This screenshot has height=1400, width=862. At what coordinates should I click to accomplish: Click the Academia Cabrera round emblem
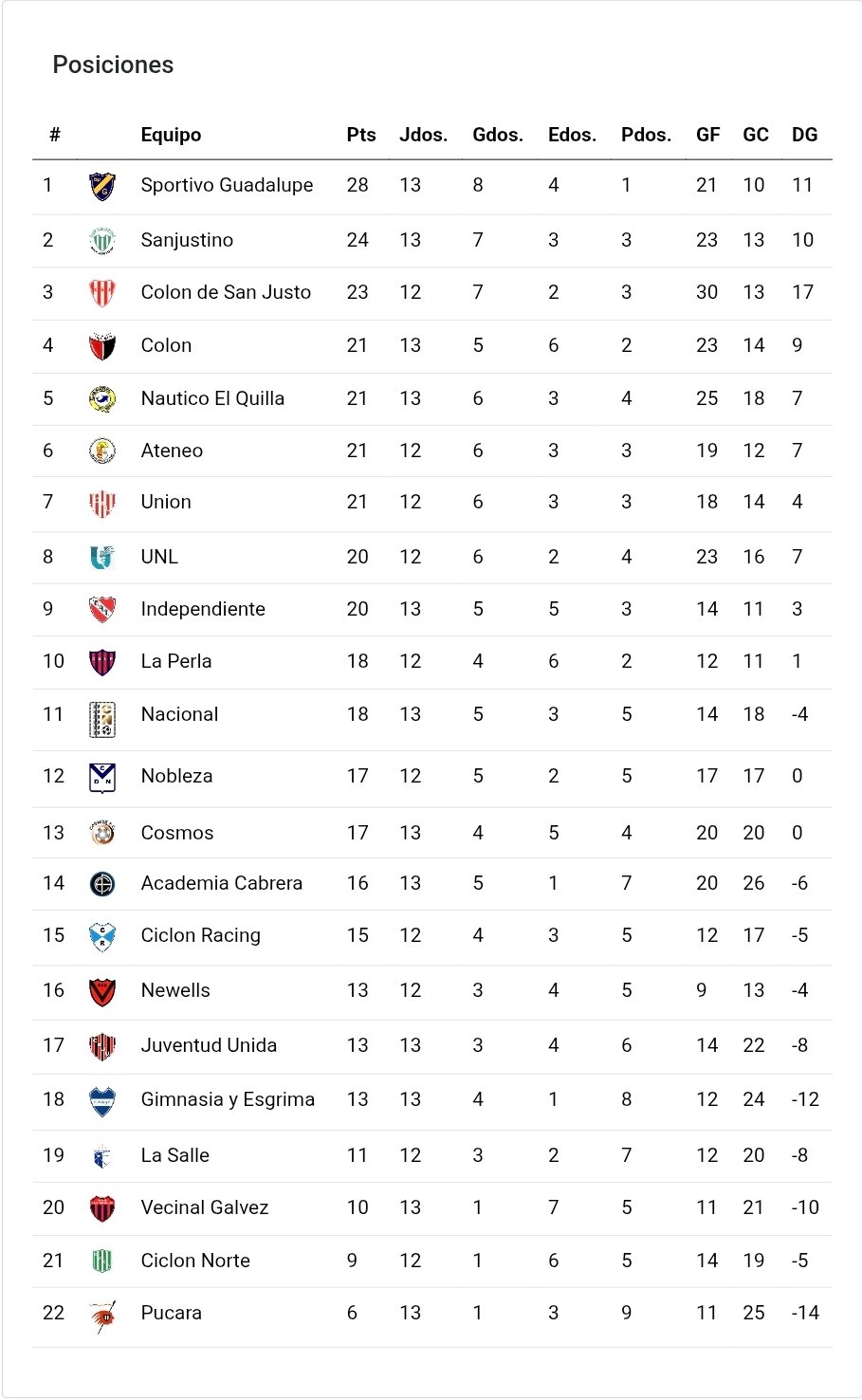(x=102, y=884)
